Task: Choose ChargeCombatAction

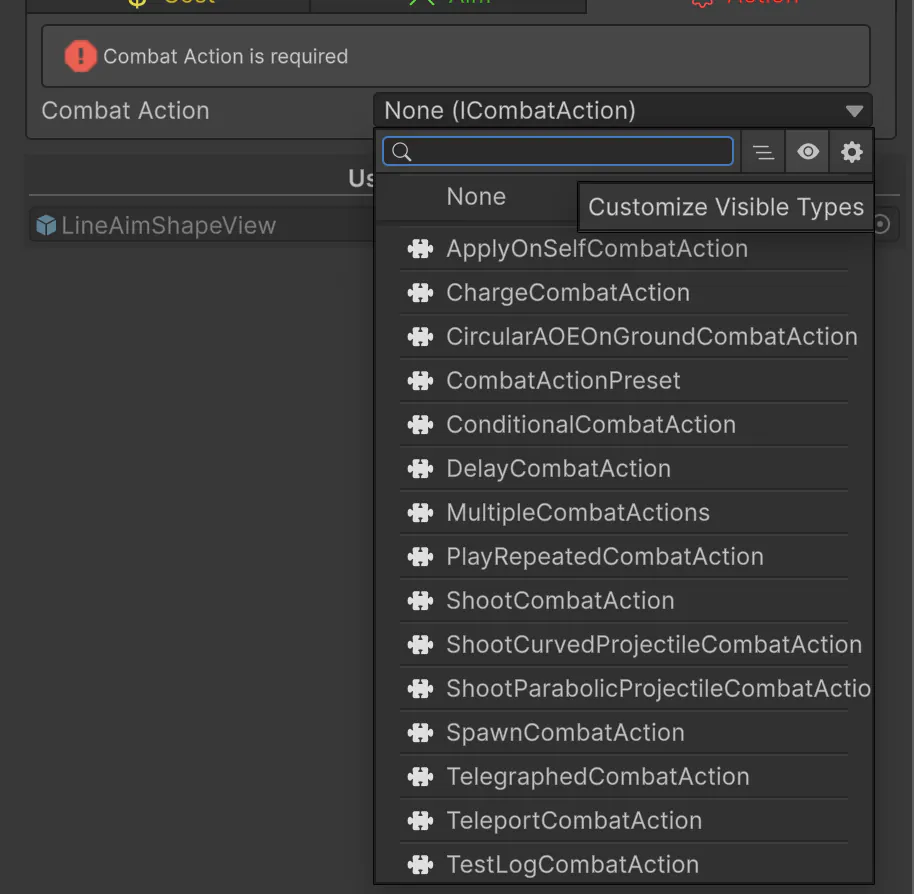Action: (x=624, y=293)
